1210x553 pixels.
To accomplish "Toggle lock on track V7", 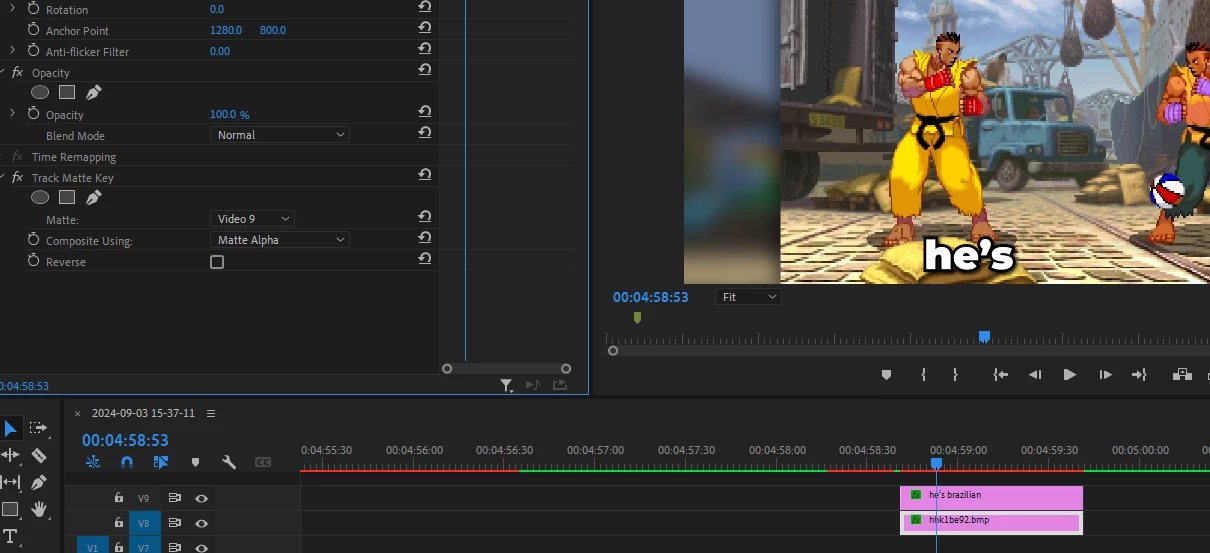I will pyautogui.click(x=118, y=547).
